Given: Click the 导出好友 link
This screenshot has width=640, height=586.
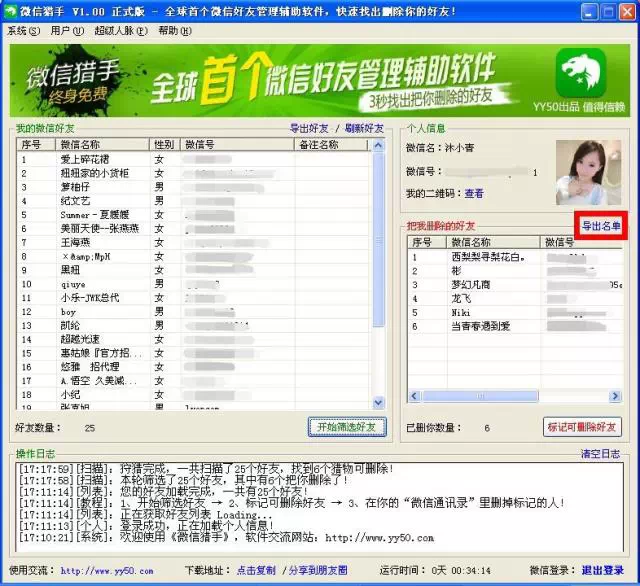Looking at the screenshot, I should [x=310, y=129].
